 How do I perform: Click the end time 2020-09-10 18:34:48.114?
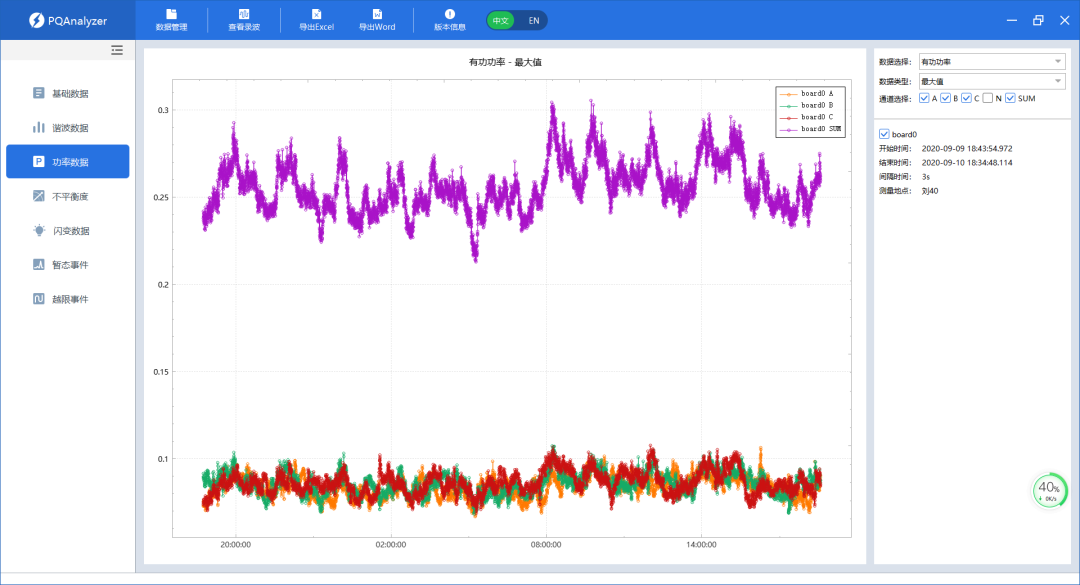(967, 163)
